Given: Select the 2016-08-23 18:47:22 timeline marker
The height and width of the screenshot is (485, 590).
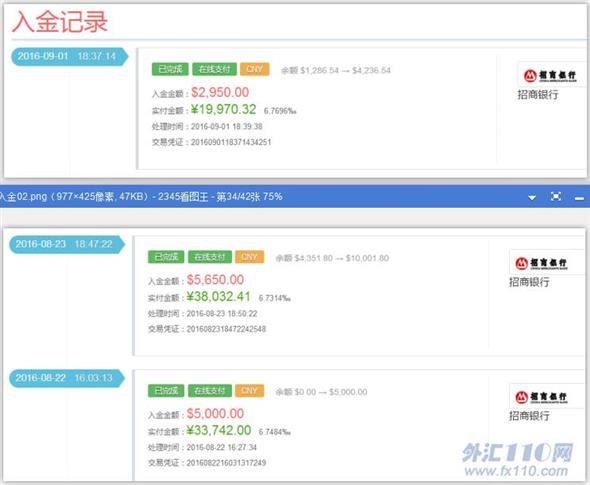Looking at the screenshot, I should 67,244.
